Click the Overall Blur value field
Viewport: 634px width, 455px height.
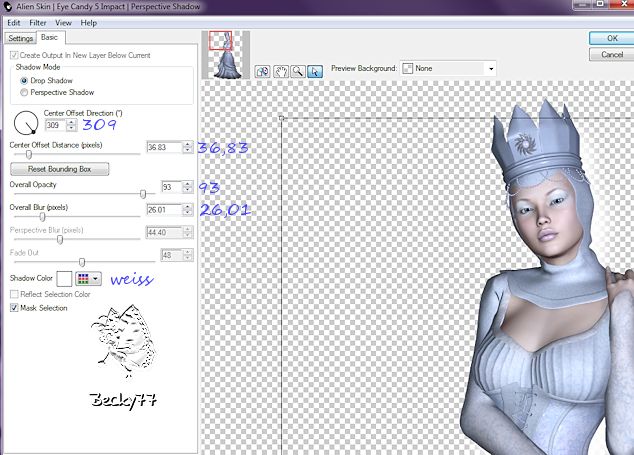tap(164, 210)
